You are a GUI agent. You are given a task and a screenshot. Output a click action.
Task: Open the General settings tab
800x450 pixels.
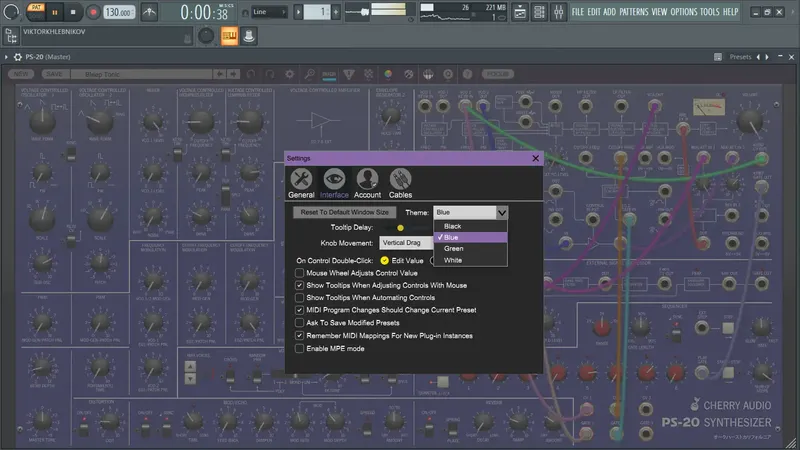pyautogui.click(x=301, y=181)
